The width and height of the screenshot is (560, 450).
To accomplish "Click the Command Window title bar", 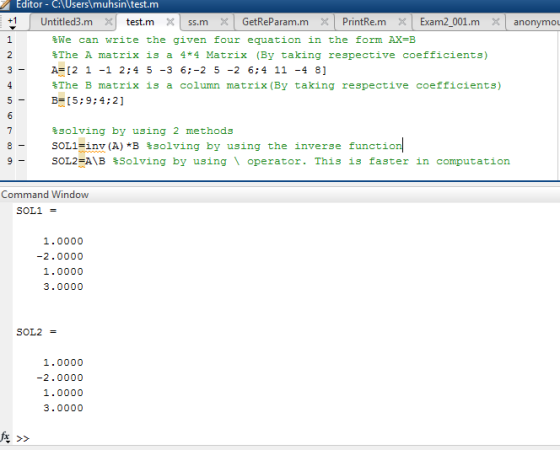I will click(x=280, y=195).
